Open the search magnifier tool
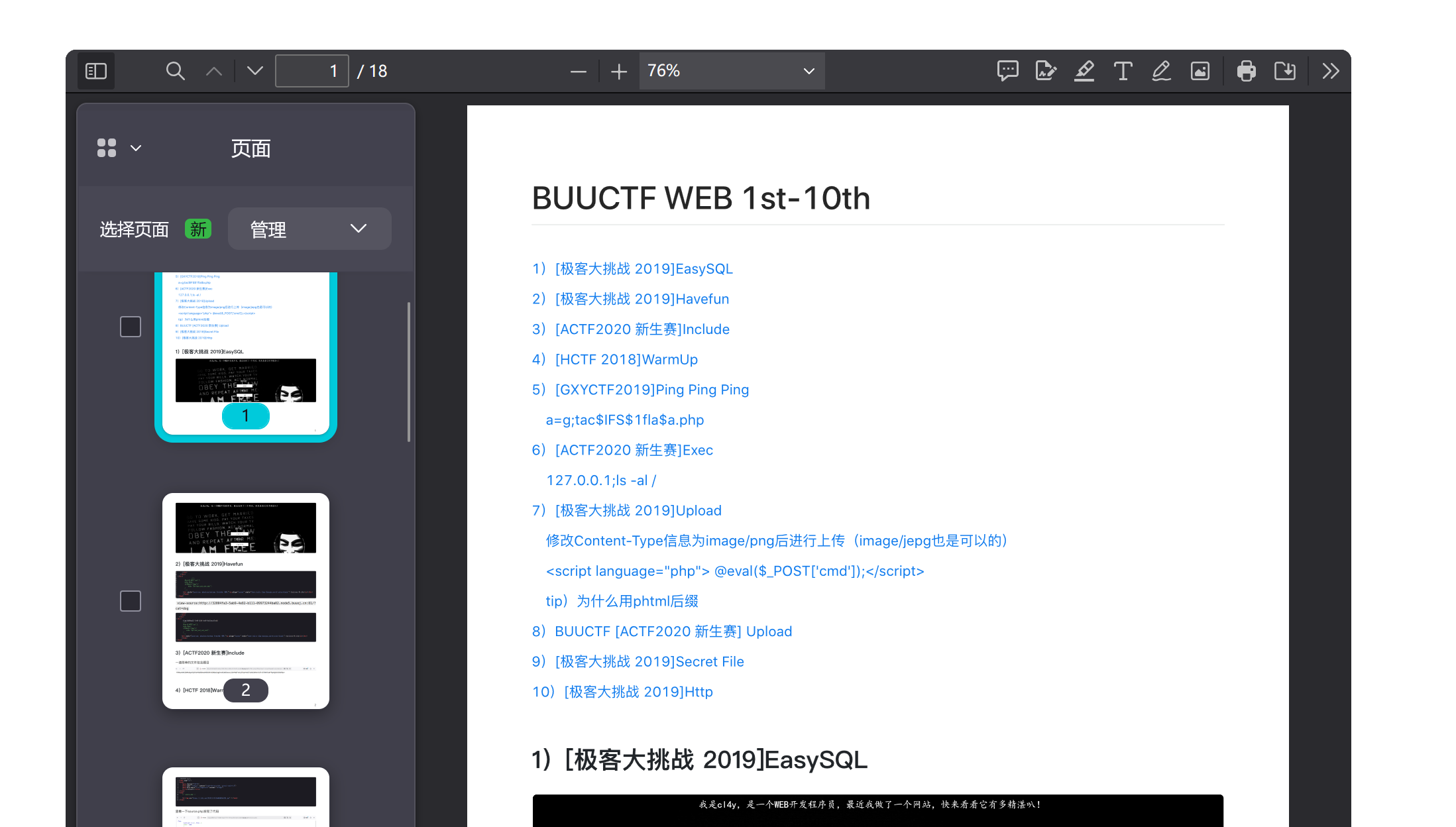Viewport: 1456px width, 827px height. click(175, 71)
